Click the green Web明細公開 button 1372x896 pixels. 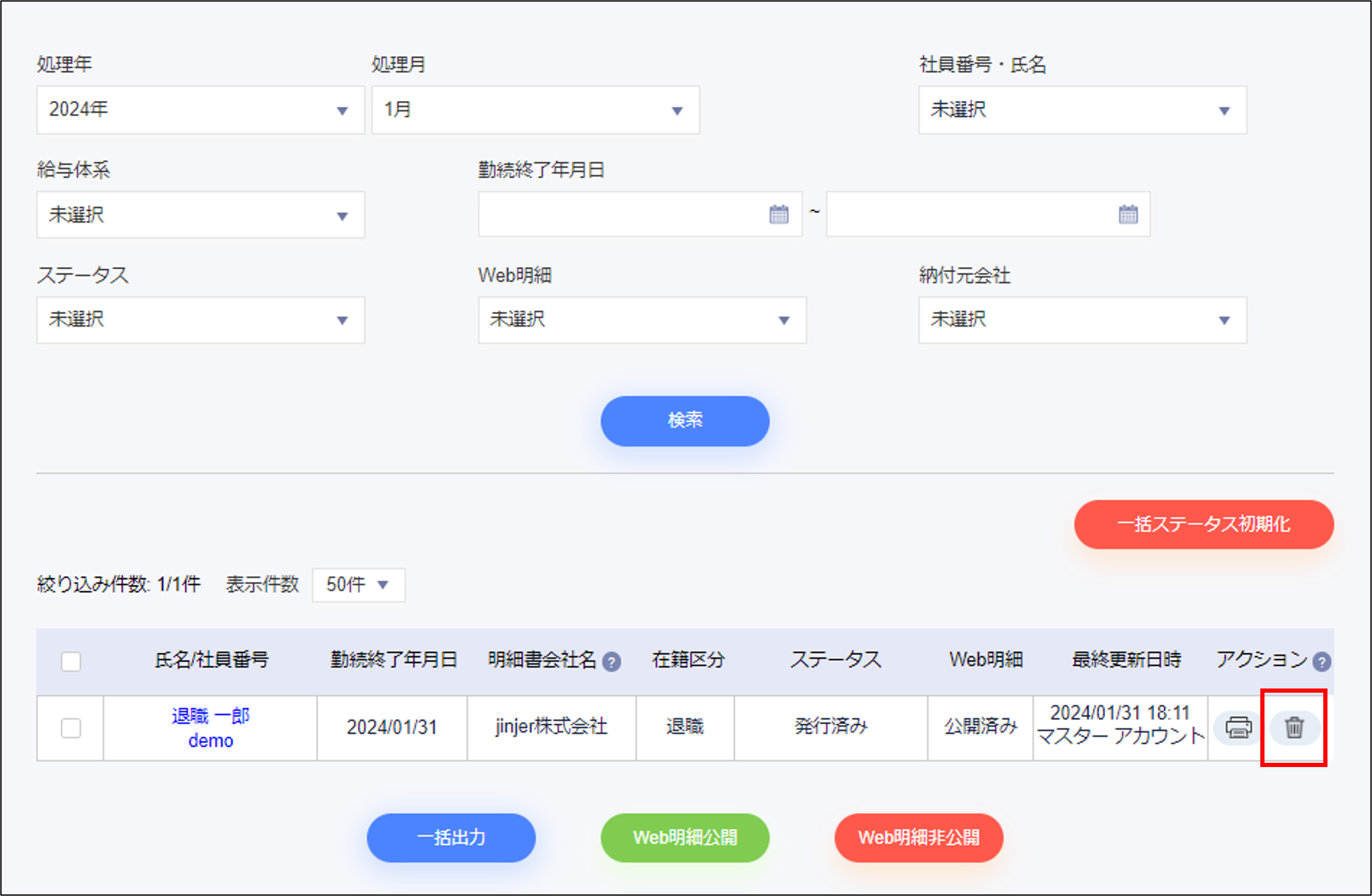684,837
